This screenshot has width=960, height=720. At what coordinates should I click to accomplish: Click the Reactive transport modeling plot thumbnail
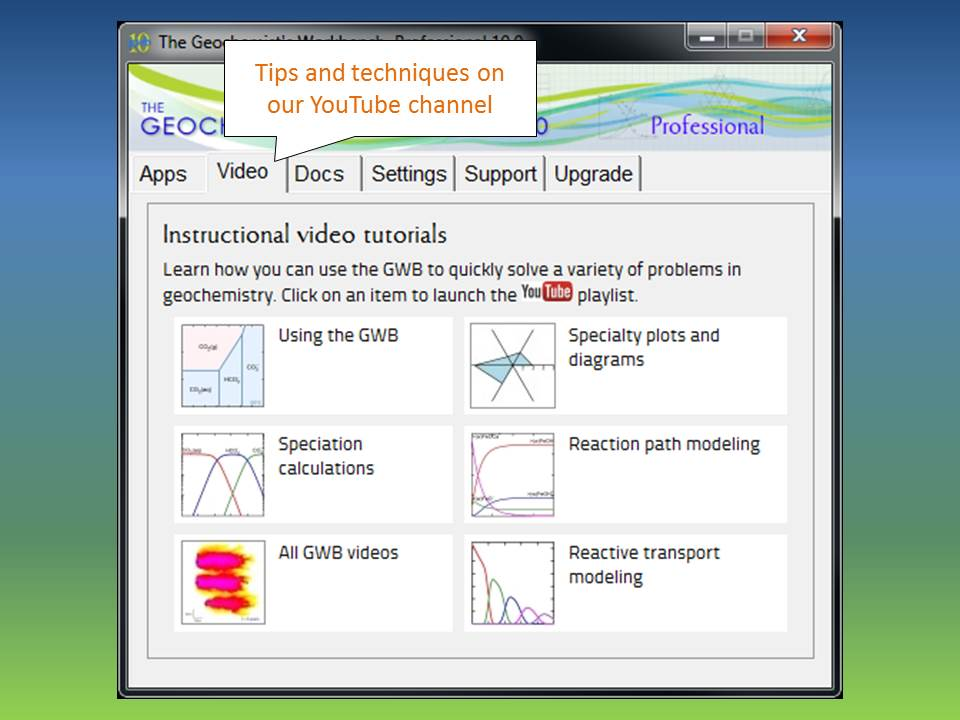point(512,583)
